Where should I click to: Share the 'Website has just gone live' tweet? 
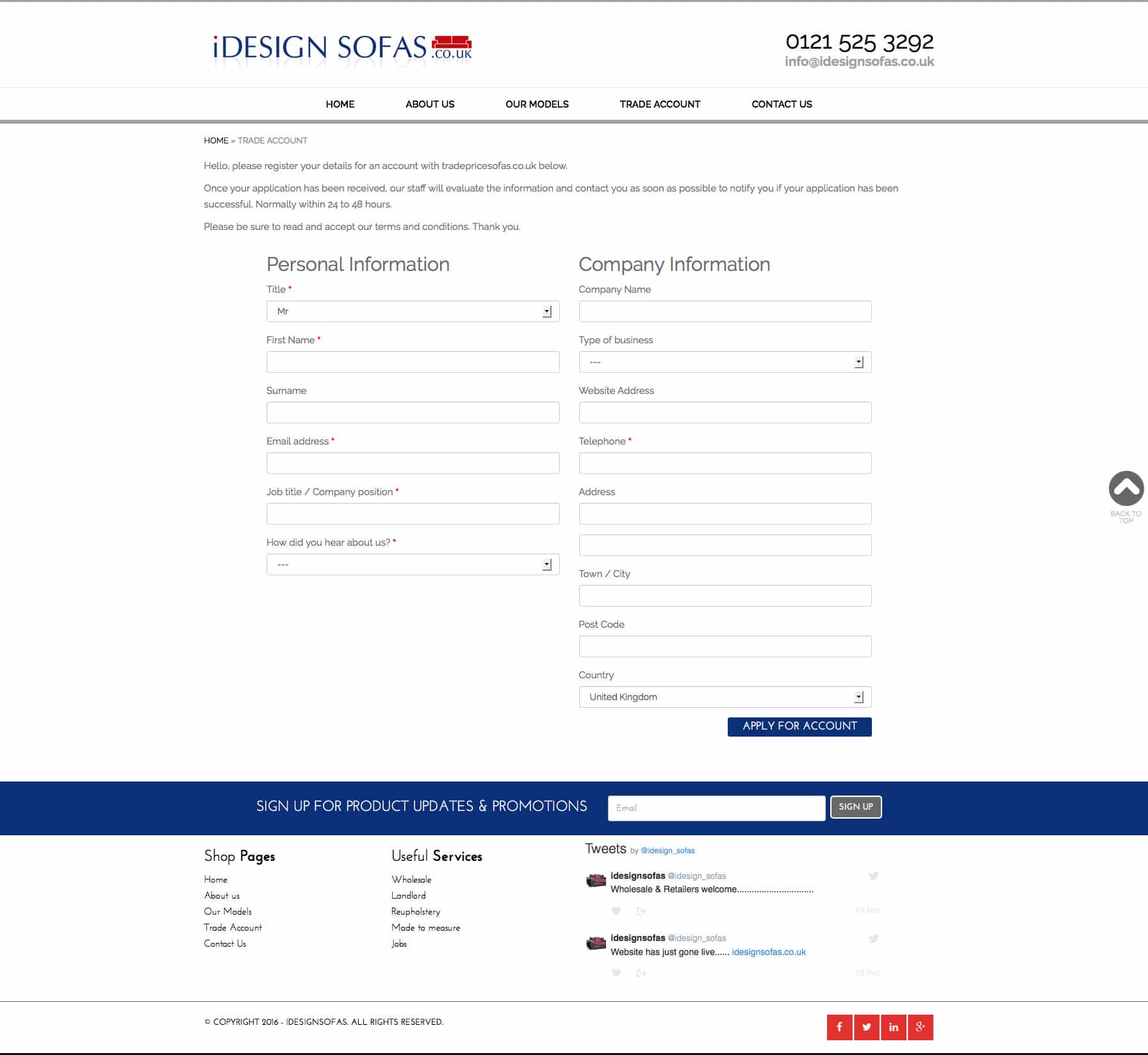pos(641,973)
